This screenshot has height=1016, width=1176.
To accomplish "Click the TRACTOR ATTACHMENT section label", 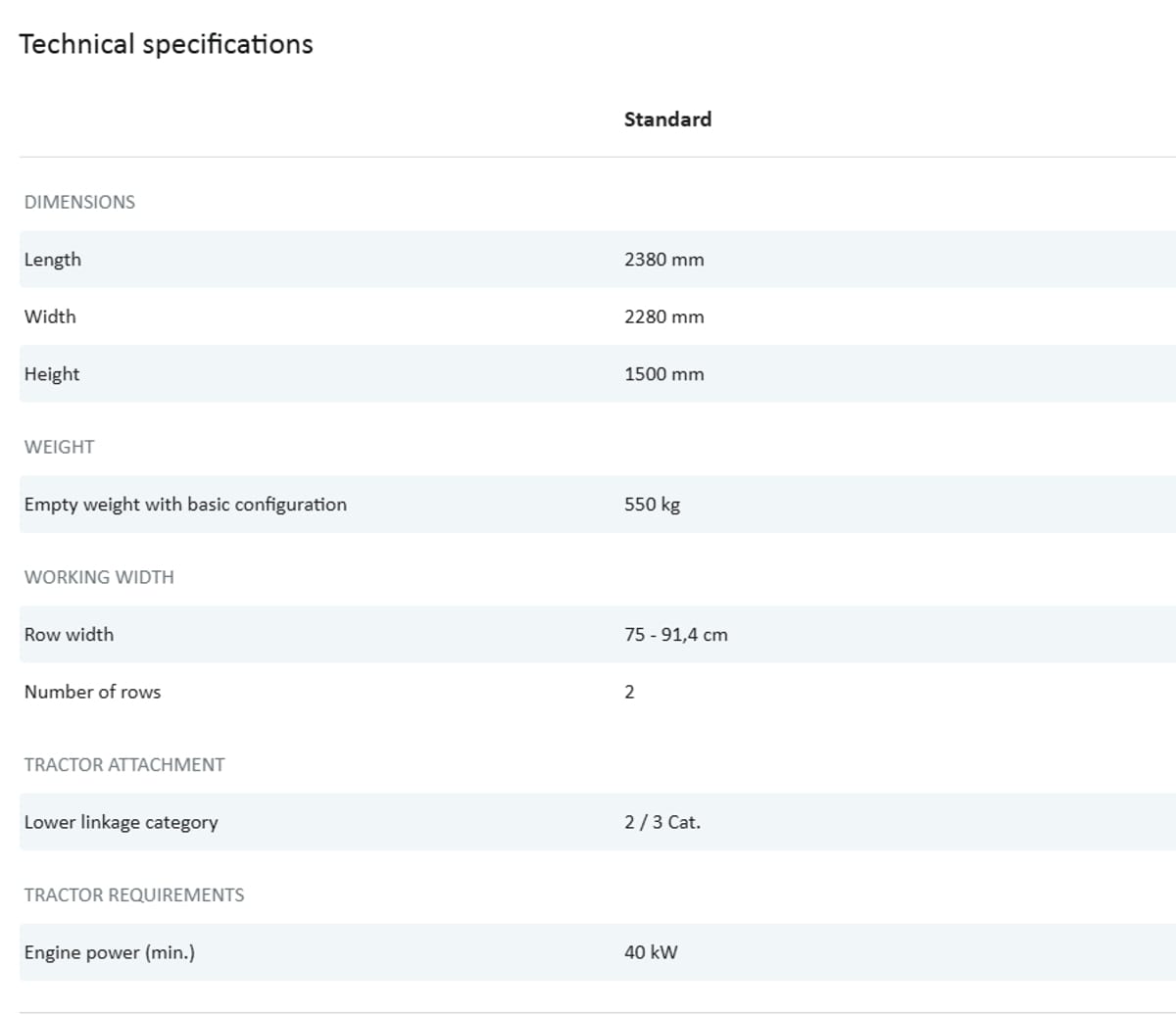I will pos(124,764).
